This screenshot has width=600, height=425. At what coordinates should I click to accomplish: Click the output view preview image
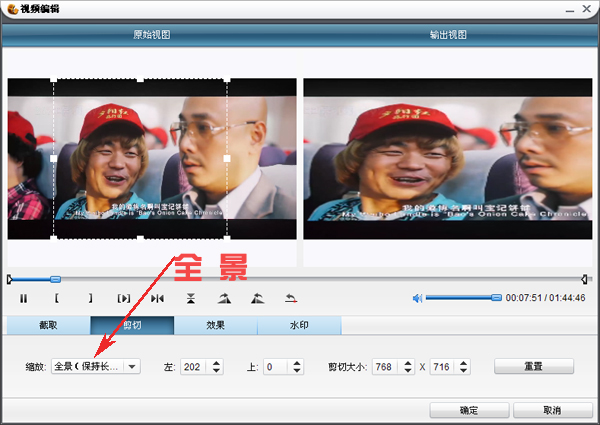coord(448,159)
